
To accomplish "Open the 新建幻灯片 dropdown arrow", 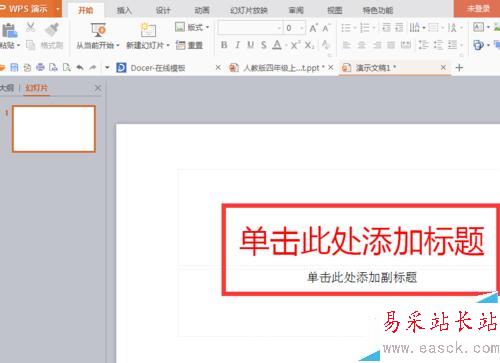I will pyautogui.click(x=168, y=45).
